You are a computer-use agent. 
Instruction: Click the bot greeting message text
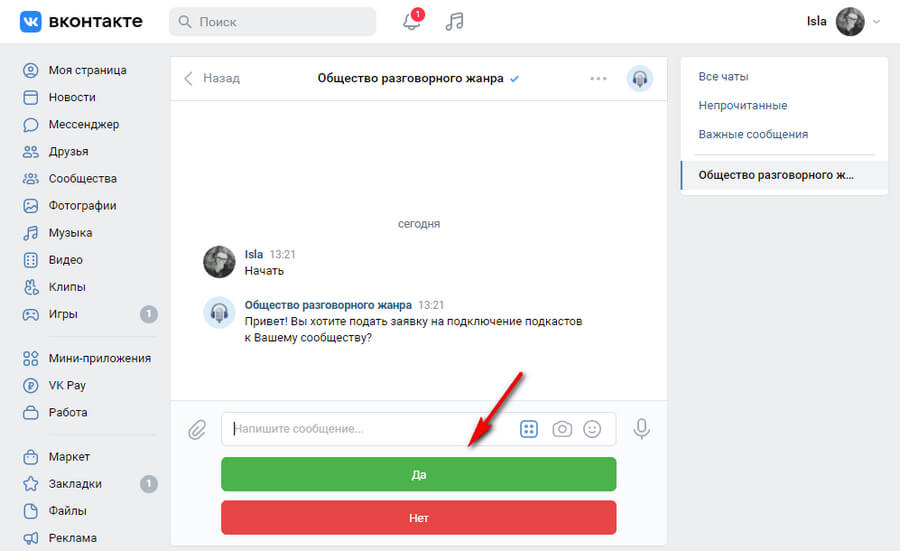[x=413, y=329]
